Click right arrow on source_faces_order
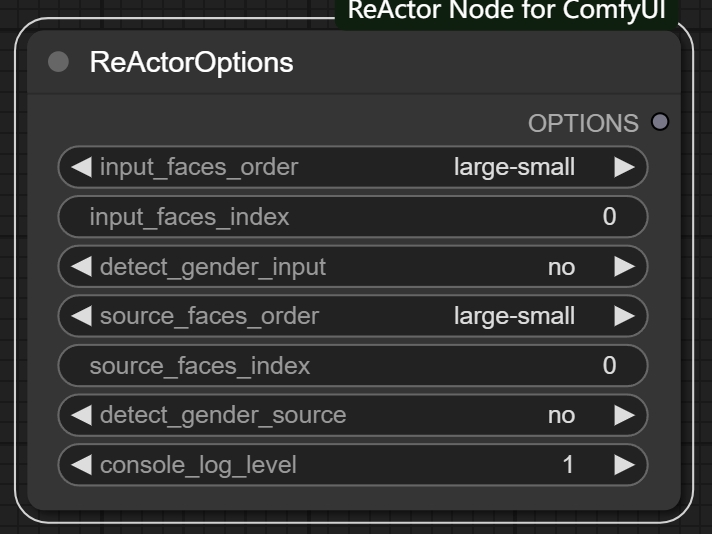 click(x=625, y=316)
